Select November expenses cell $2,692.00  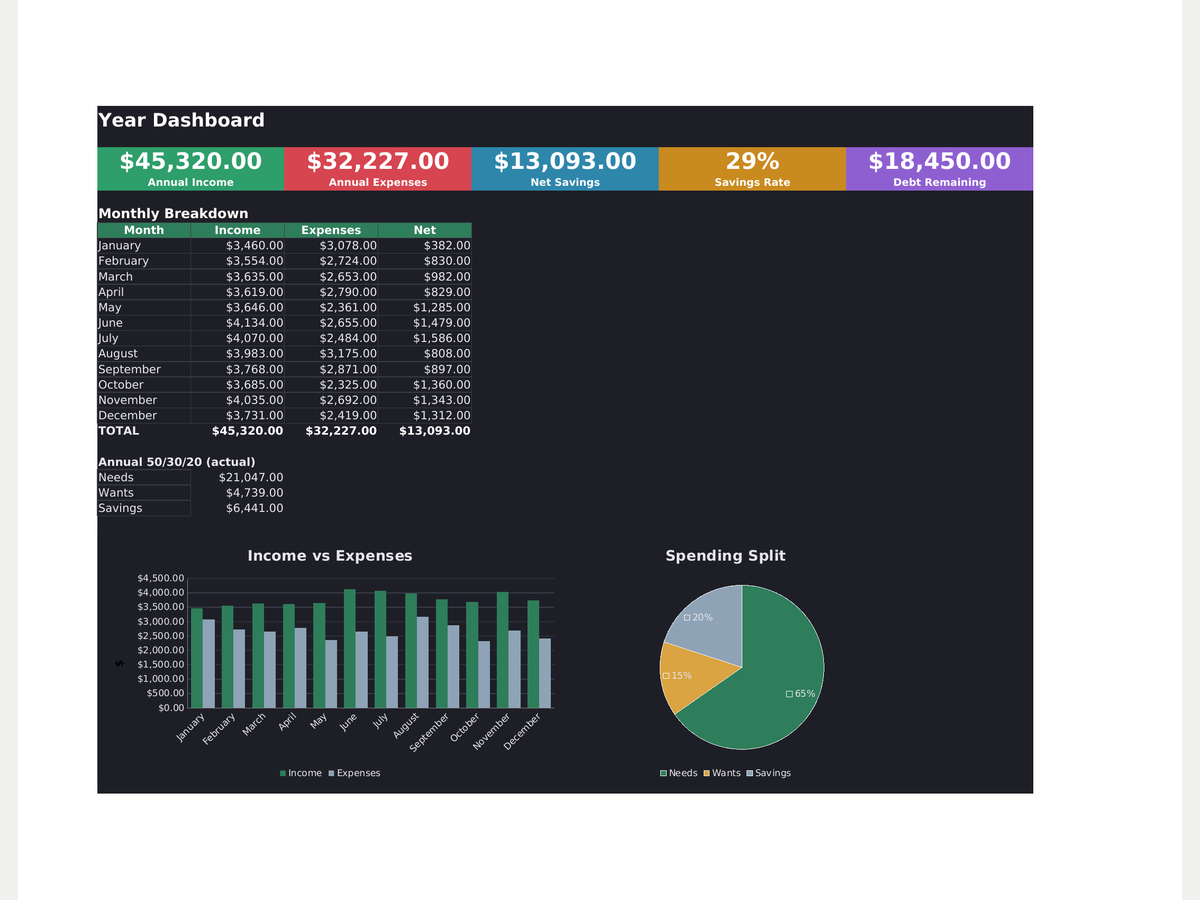pyautogui.click(x=331, y=400)
